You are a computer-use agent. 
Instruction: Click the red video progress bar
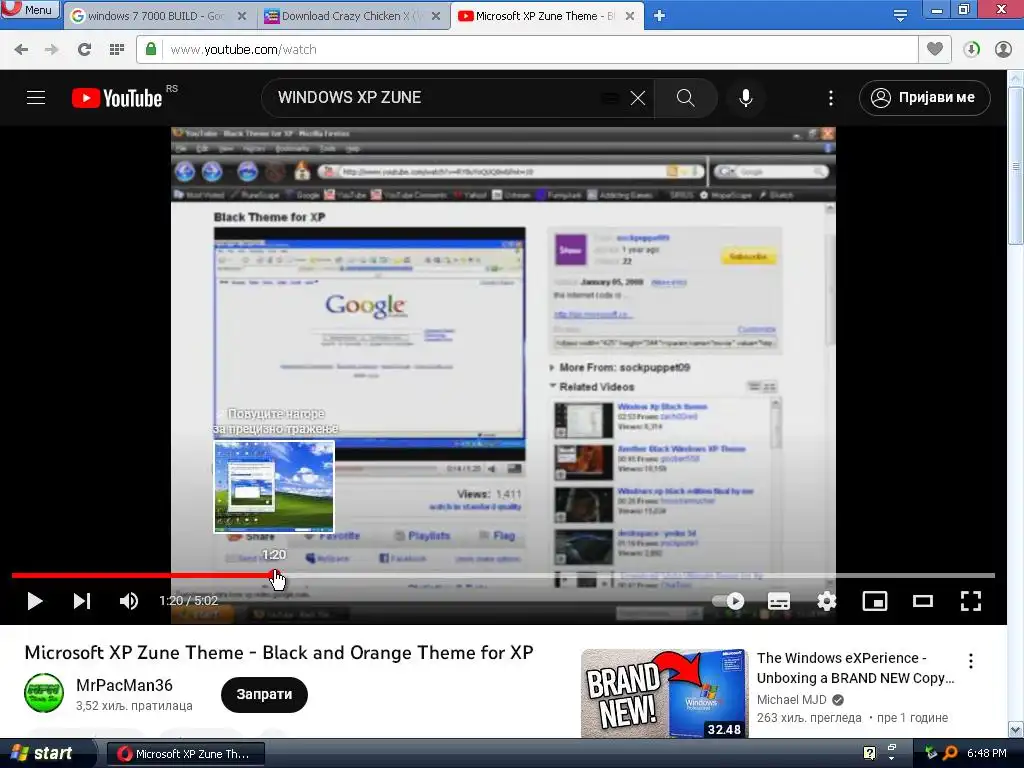(142, 575)
